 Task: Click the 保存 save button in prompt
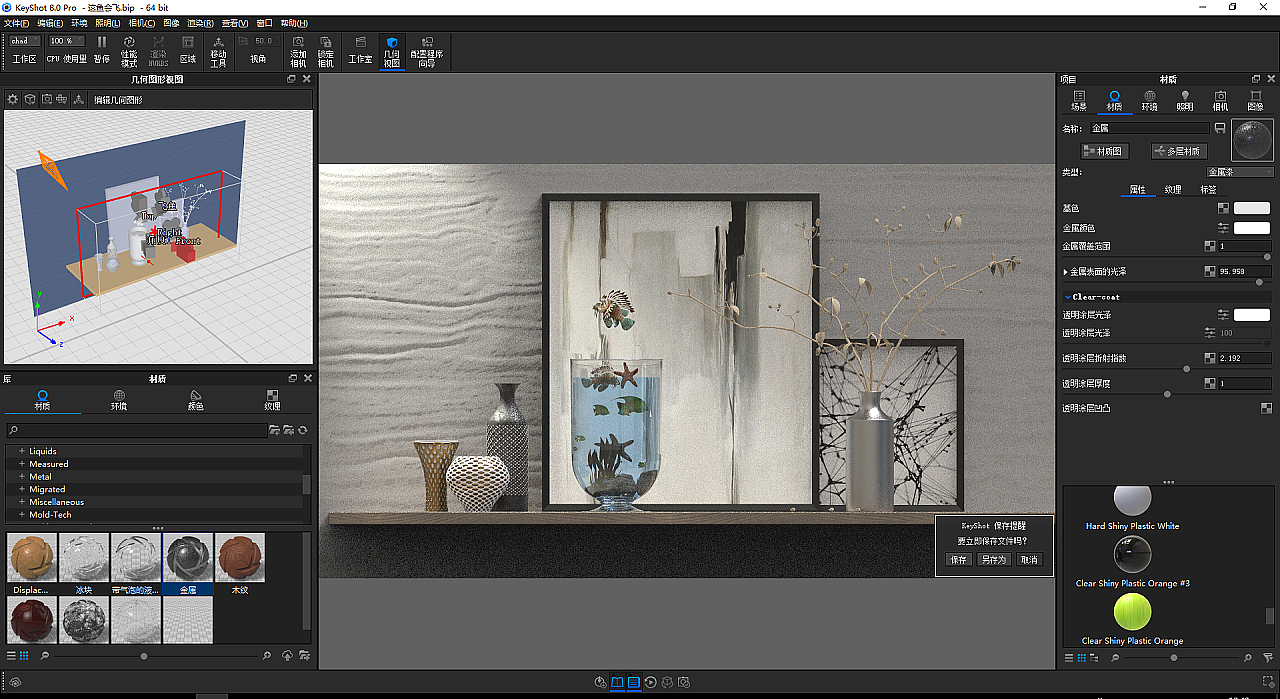point(958,559)
